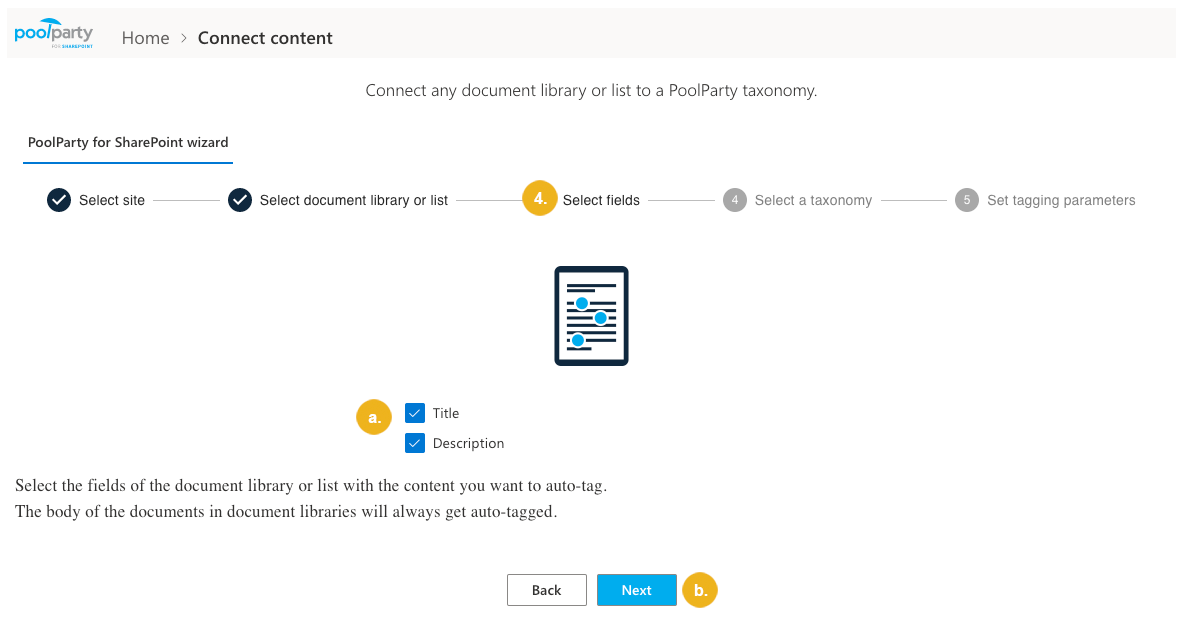The height and width of the screenshot is (622, 1186).
Task: Click the step 5 circle icon
Action: point(967,200)
